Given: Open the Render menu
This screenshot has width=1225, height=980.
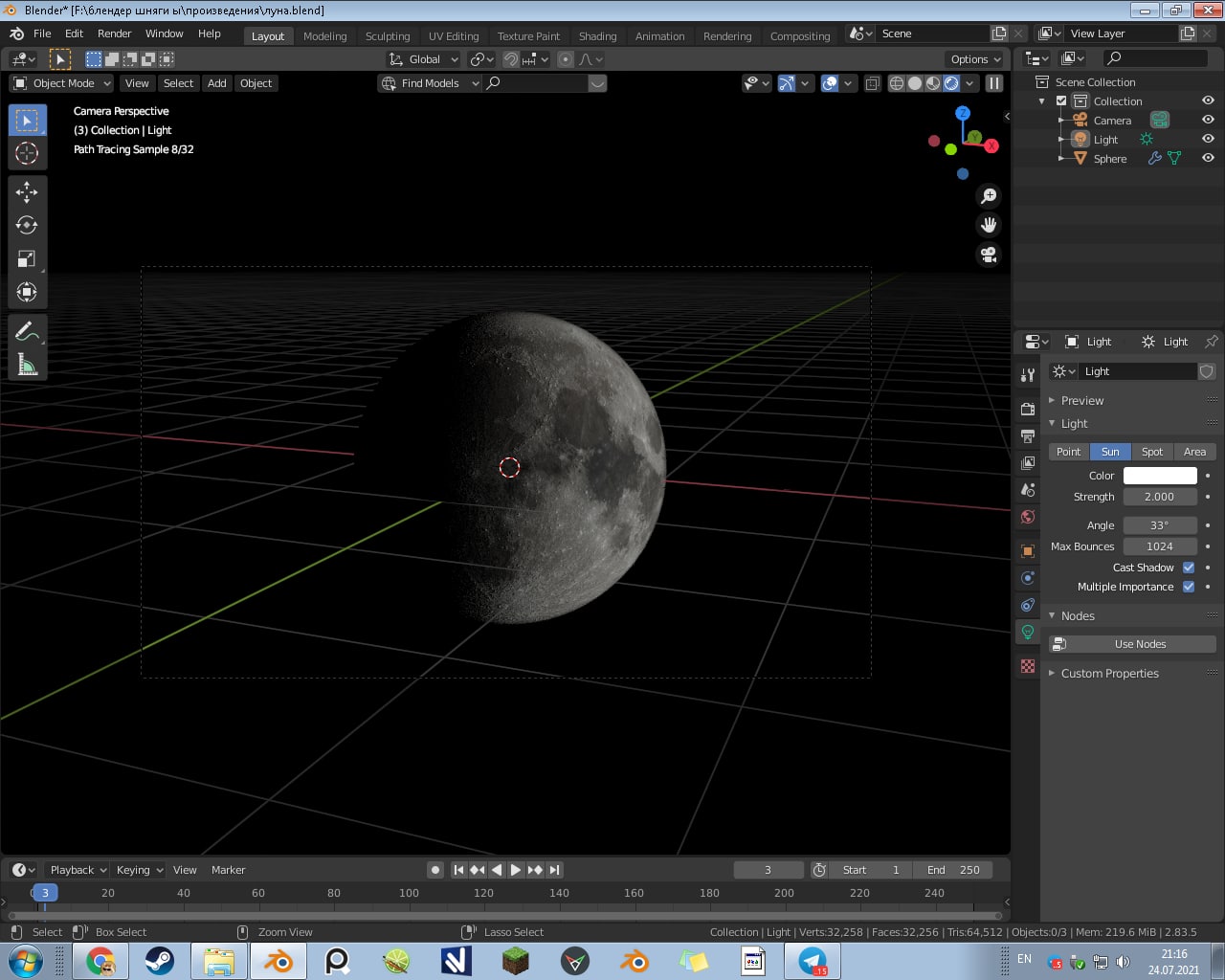Looking at the screenshot, I should point(114,33).
